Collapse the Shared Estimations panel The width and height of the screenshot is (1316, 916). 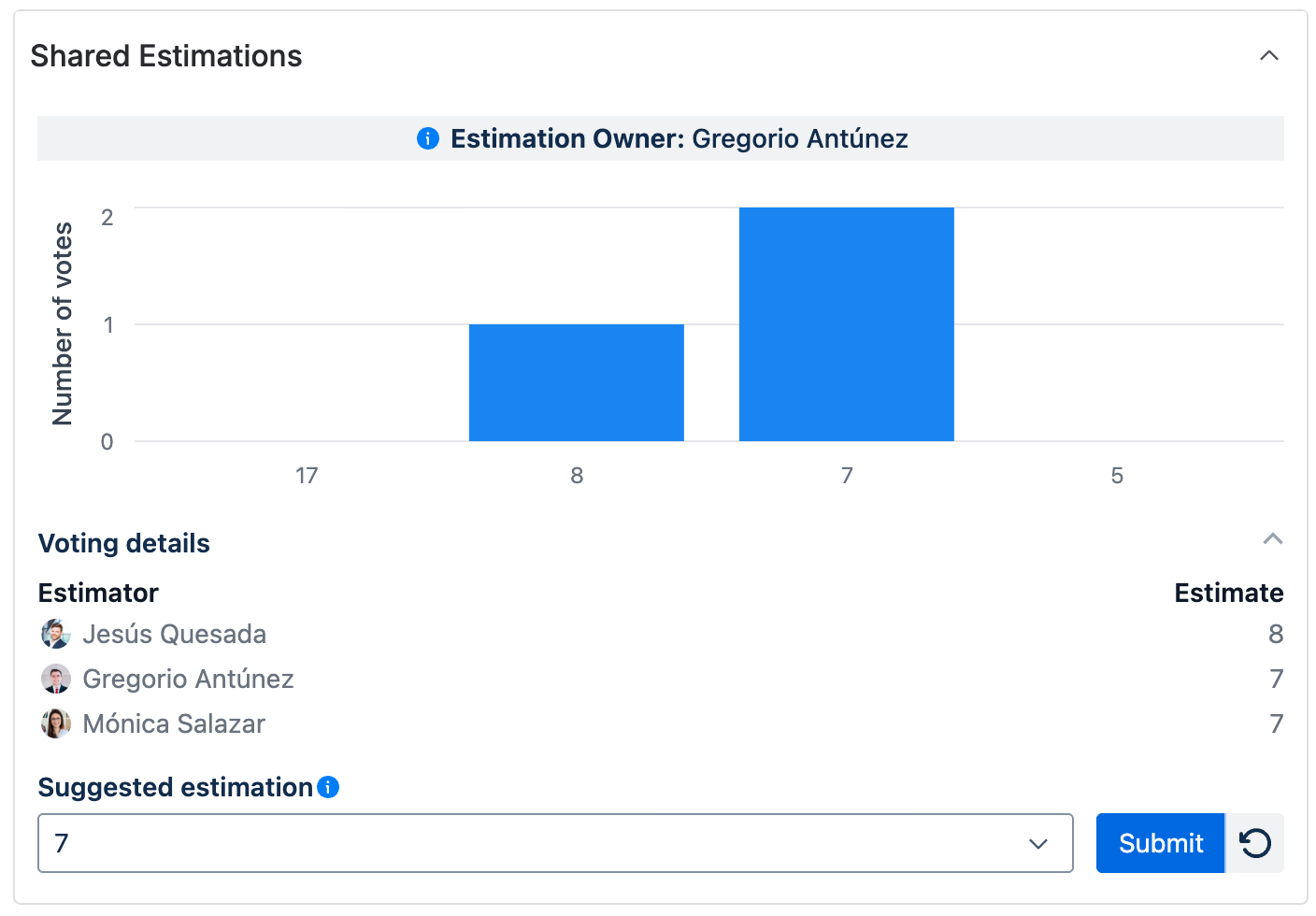click(1269, 55)
